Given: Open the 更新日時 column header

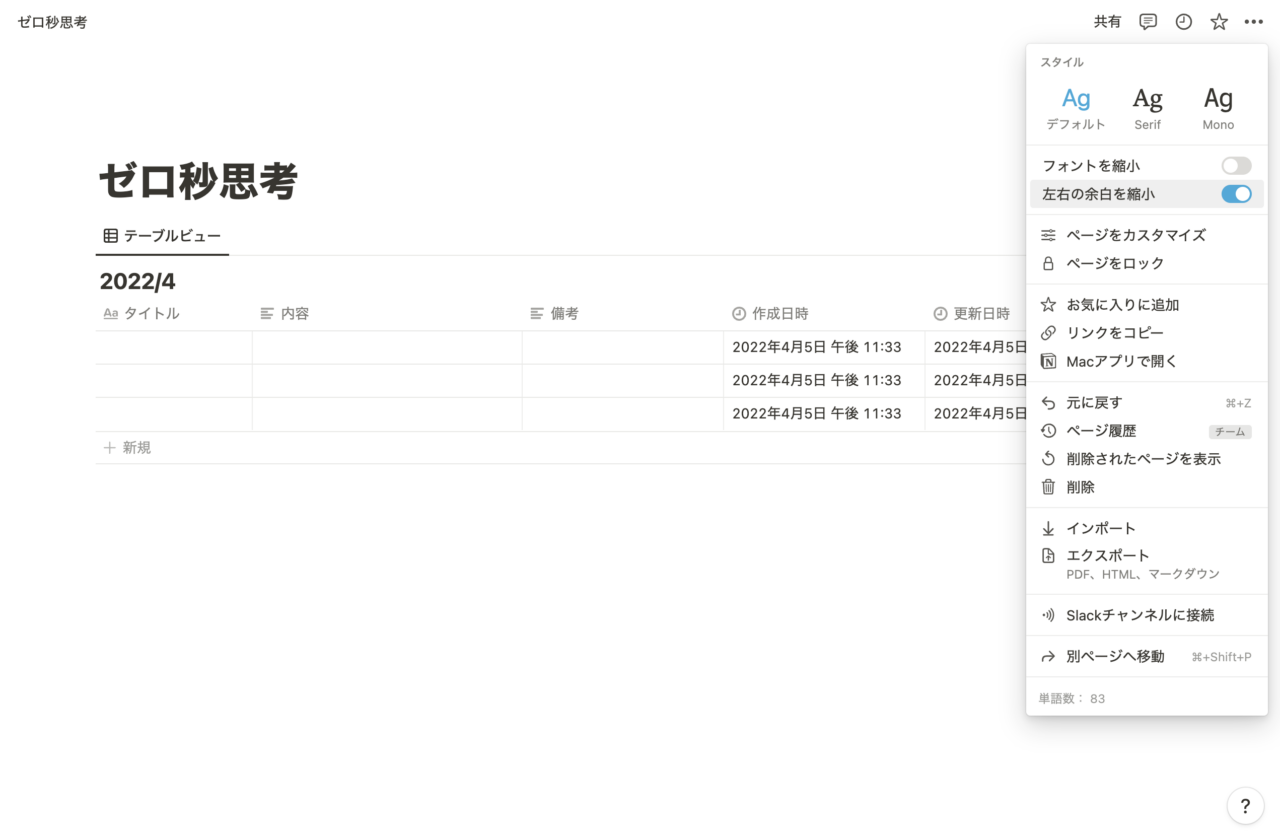Looking at the screenshot, I should tap(975, 313).
